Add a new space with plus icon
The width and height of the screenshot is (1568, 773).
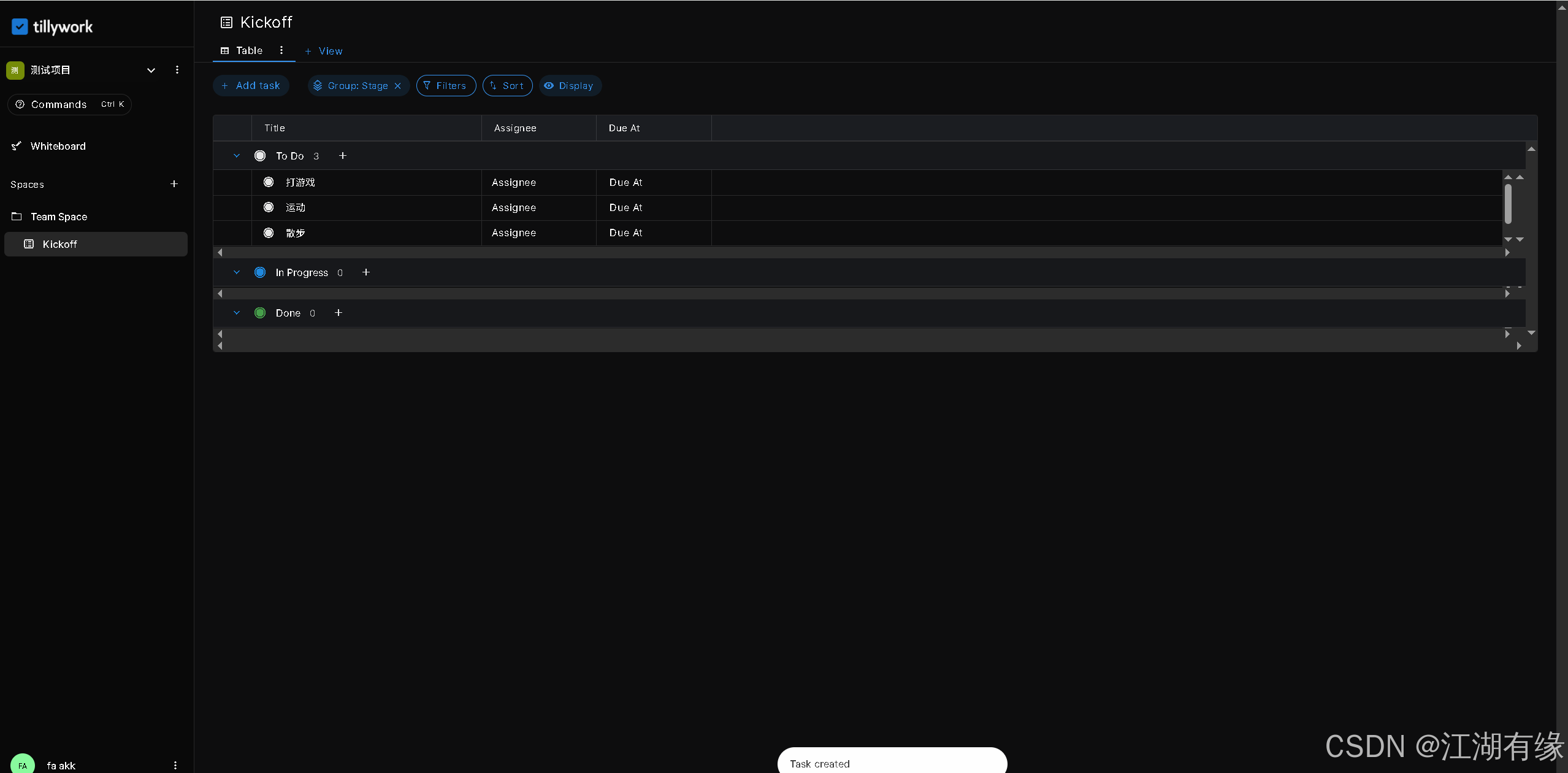(x=174, y=184)
